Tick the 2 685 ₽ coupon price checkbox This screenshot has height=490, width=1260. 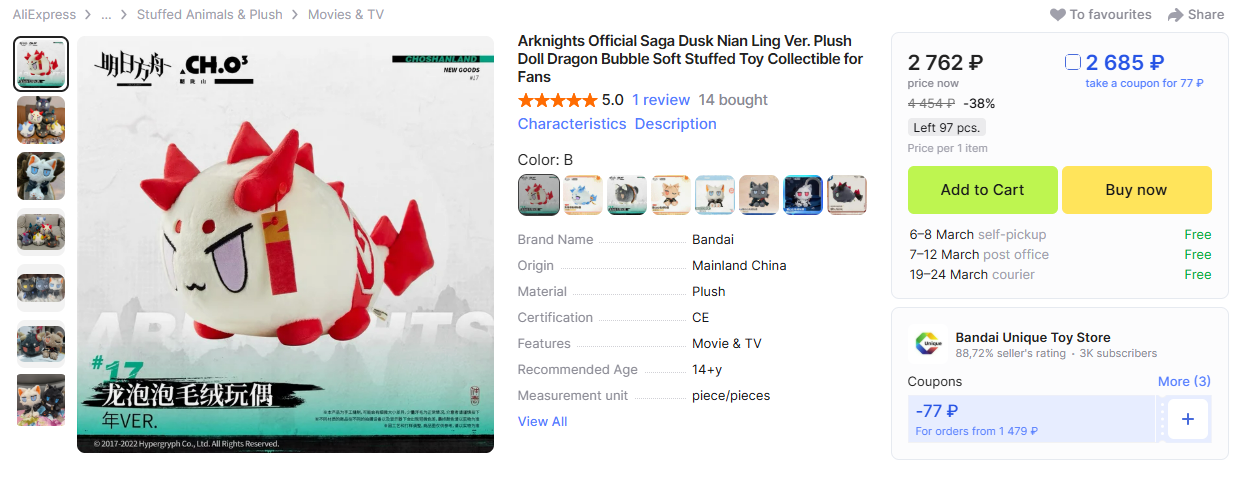[1073, 62]
